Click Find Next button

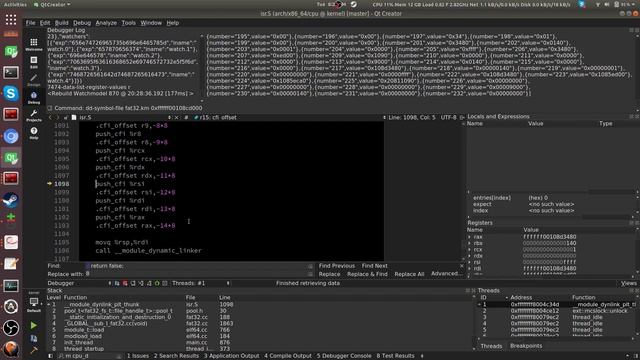point(374,266)
